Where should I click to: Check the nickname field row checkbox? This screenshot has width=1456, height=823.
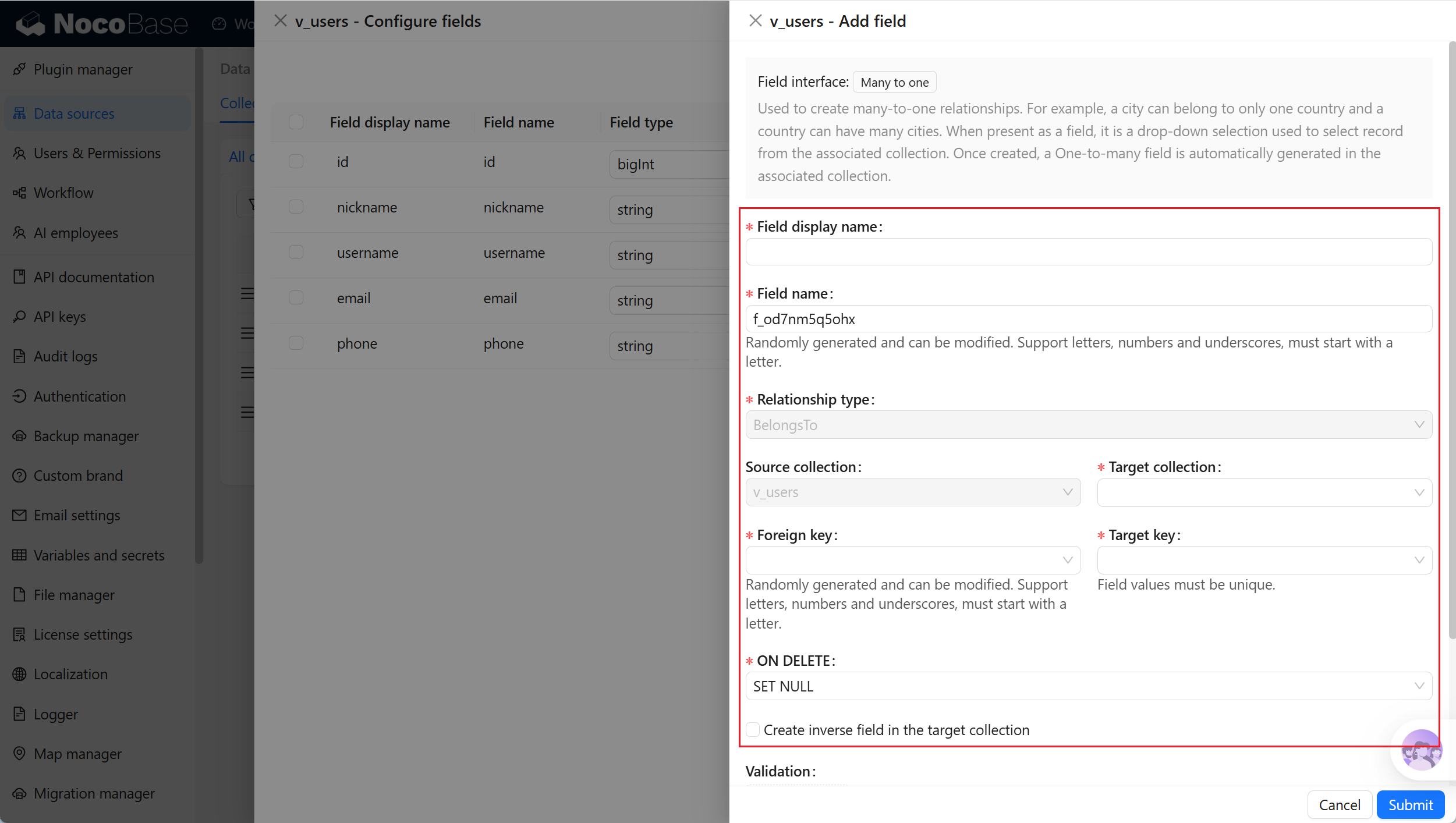pyautogui.click(x=296, y=207)
